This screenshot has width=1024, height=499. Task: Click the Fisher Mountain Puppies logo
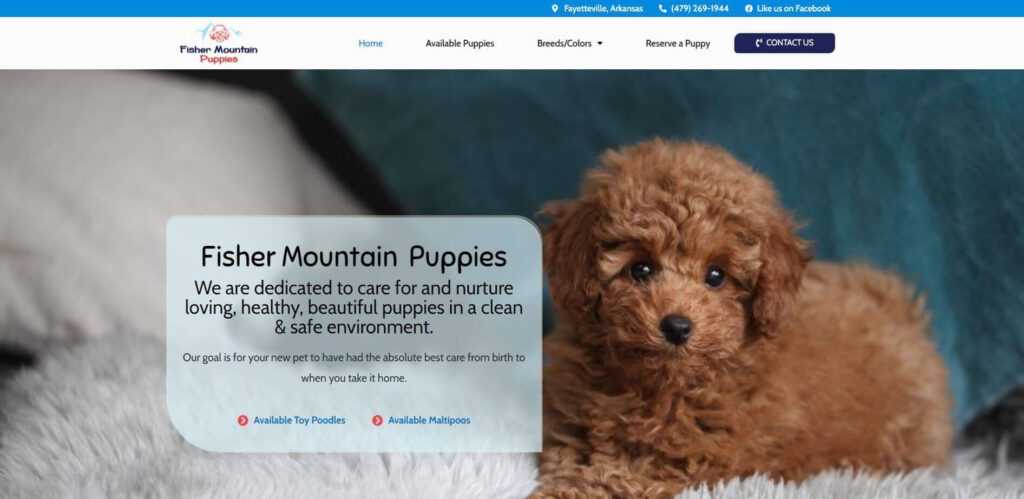tap(219, 43)
